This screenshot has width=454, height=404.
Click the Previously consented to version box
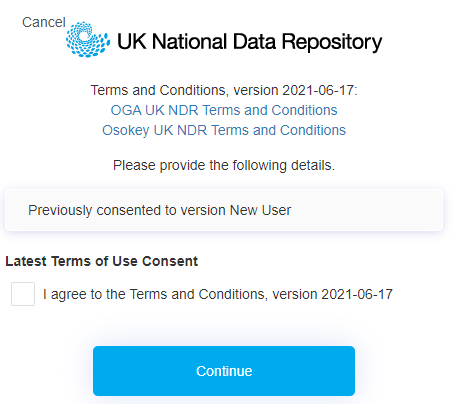click(x=224, y=210)
